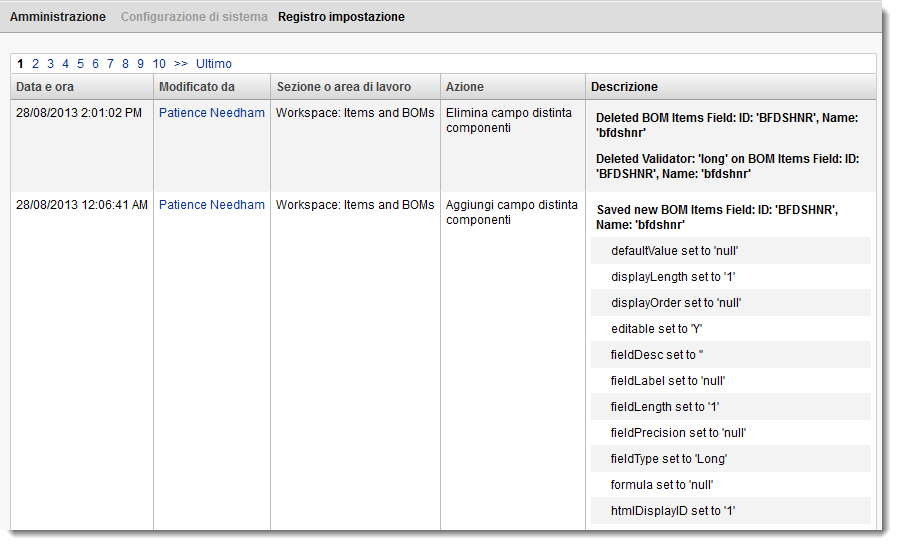Click Sezione o area di lavoro header
The height and width of the screenshot is (545, 897).
coord(344,87)
